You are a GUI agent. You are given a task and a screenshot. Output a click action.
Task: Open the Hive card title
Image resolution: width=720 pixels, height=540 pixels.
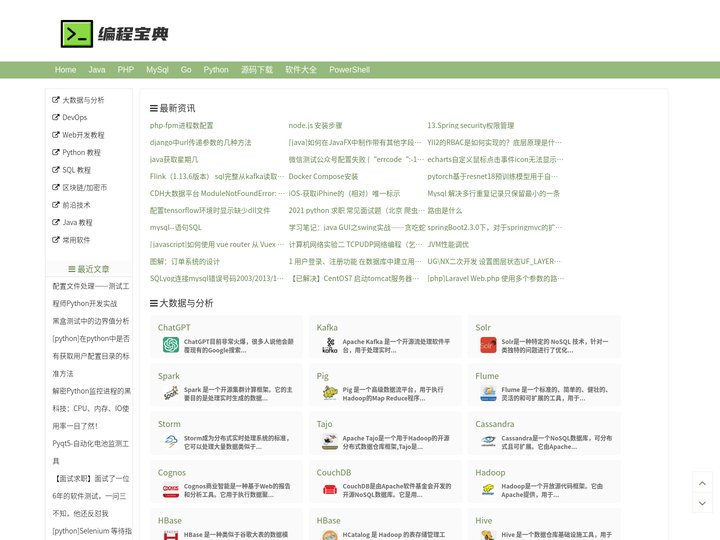484,520
